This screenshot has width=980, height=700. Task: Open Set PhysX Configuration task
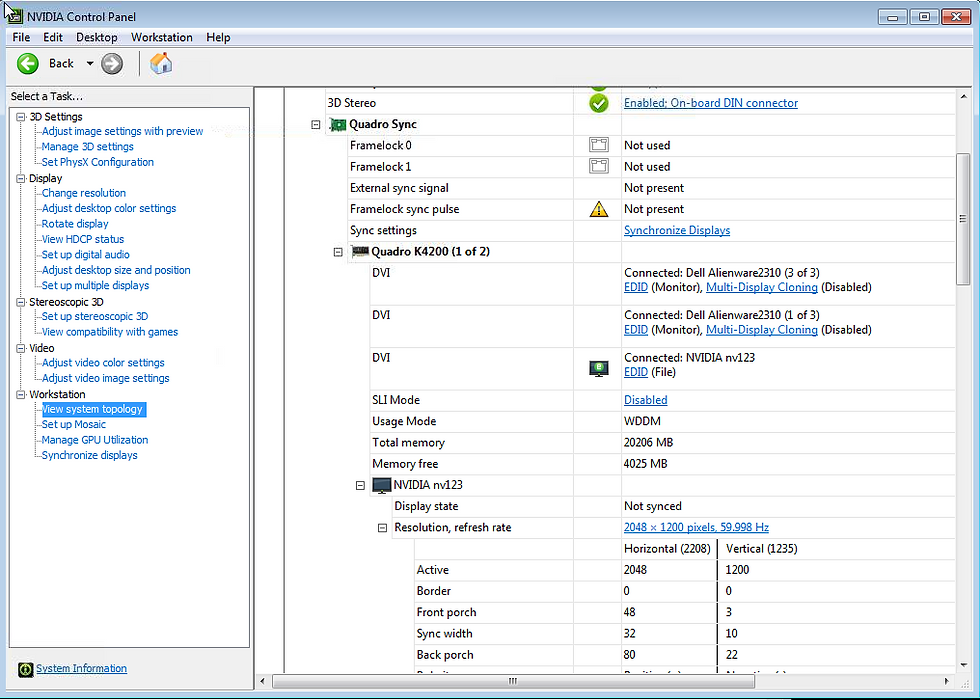click(98, 162)
